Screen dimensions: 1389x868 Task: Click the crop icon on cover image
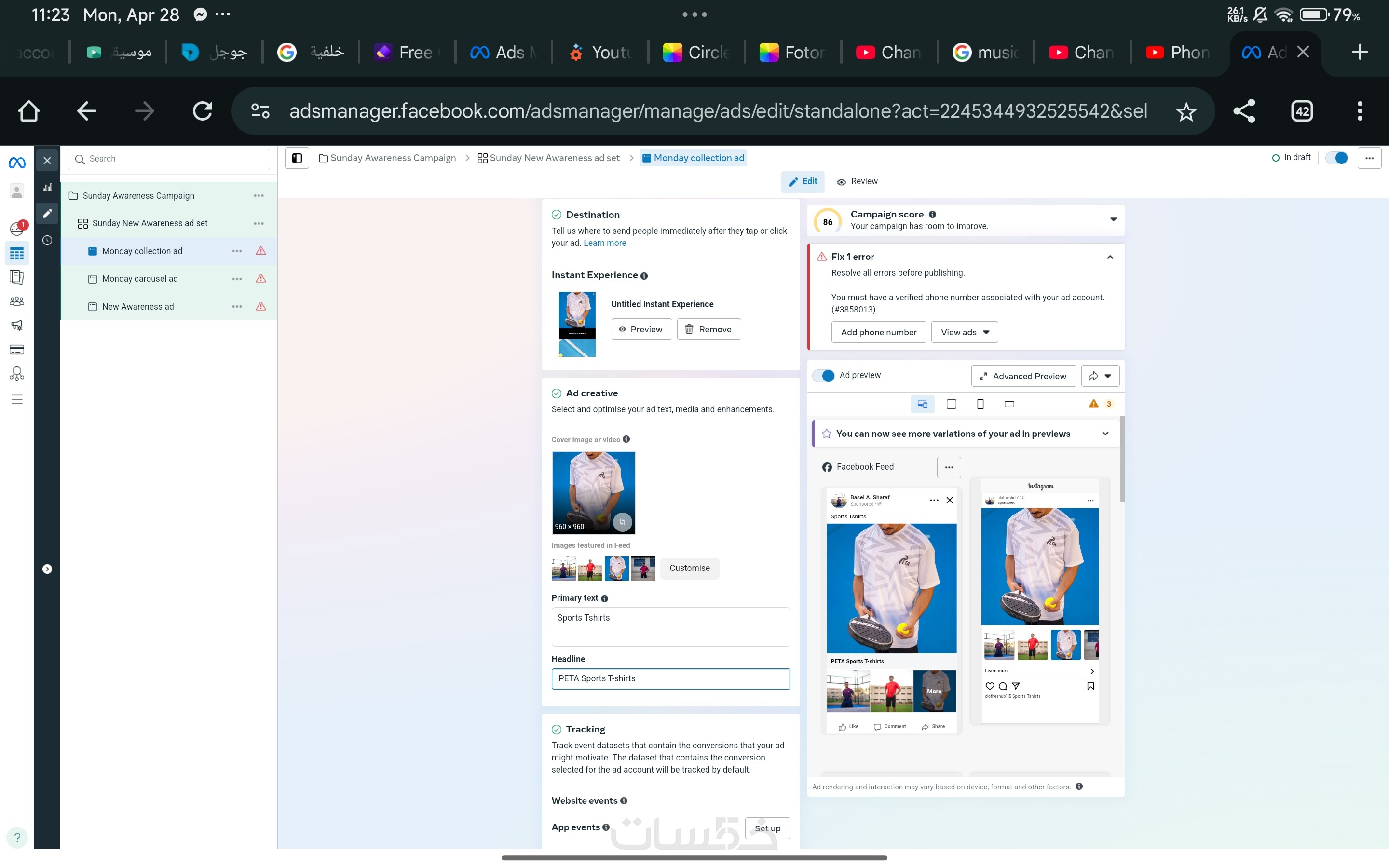[622, 521]
